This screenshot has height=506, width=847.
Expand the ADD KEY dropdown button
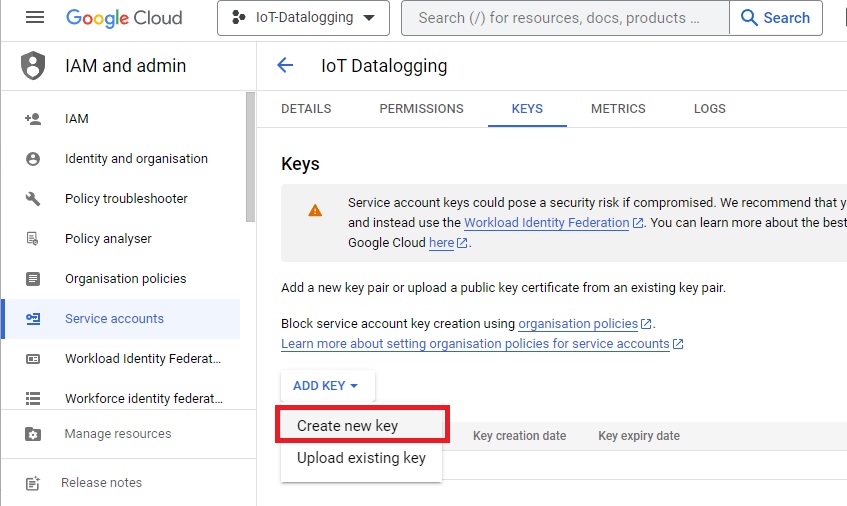coord(327,386)
